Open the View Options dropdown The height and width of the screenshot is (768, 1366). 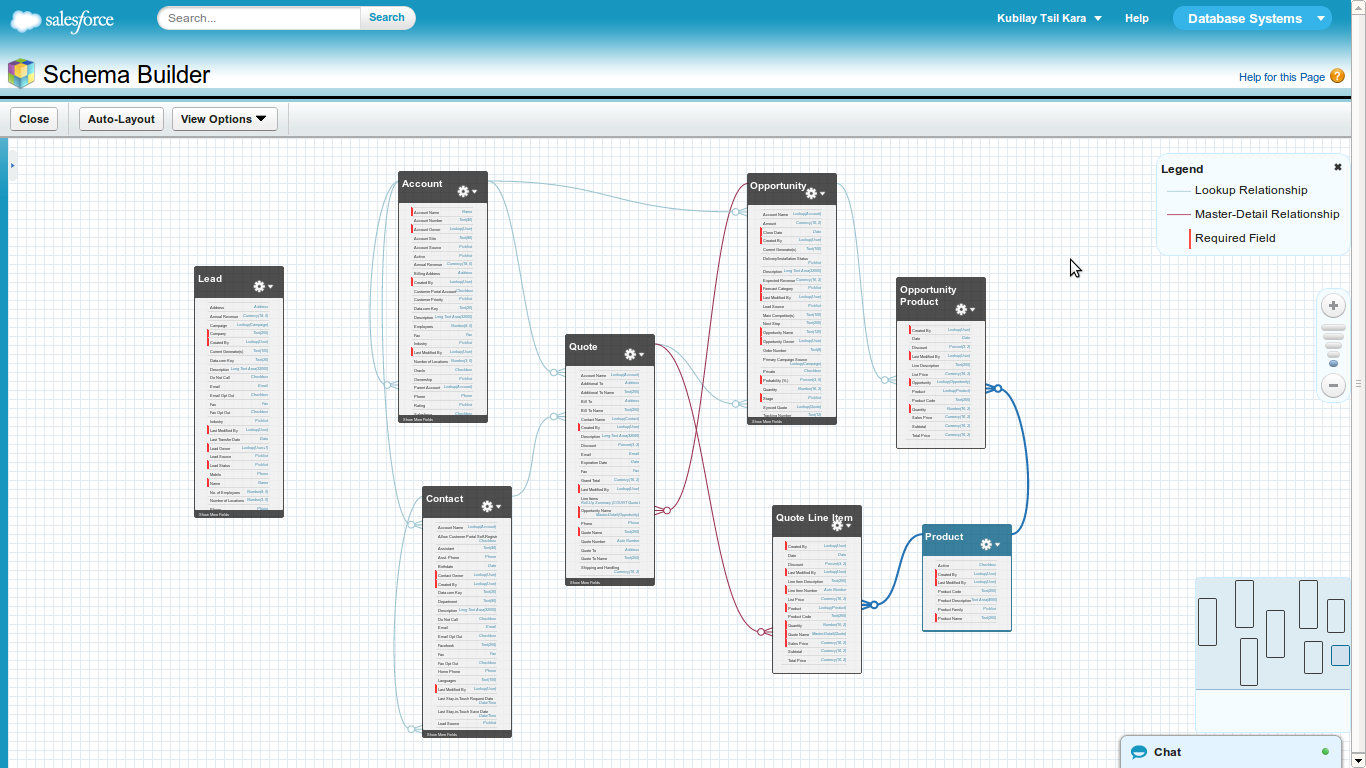click(224, 119)
